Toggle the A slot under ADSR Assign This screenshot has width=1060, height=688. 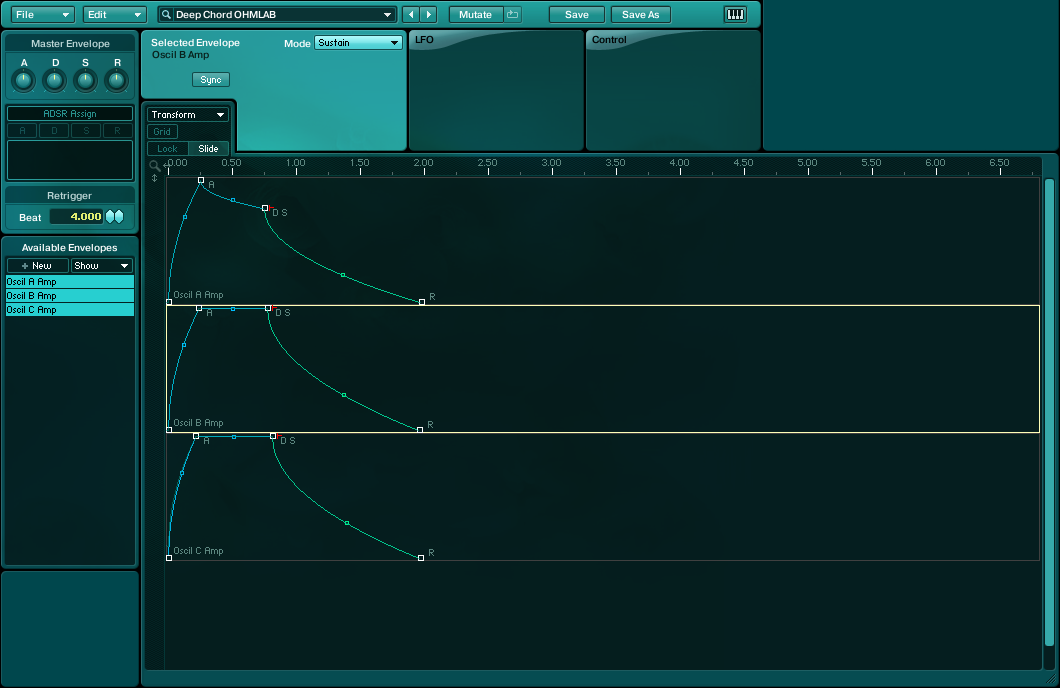(x=22, y=130)
